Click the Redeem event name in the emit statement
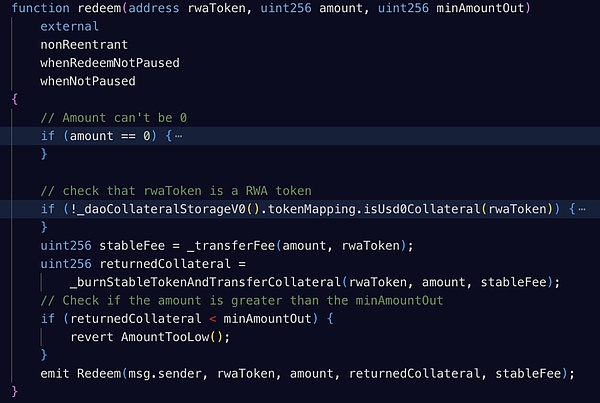The width and height of the screenshot is (600, 403). click(x=101, y=372)
